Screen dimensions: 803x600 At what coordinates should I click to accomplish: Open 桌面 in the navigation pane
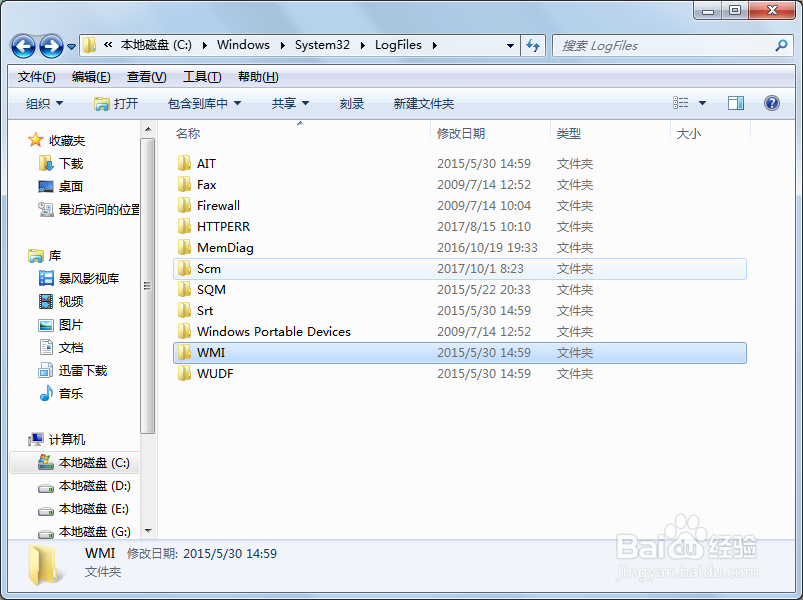pos(71,186)
